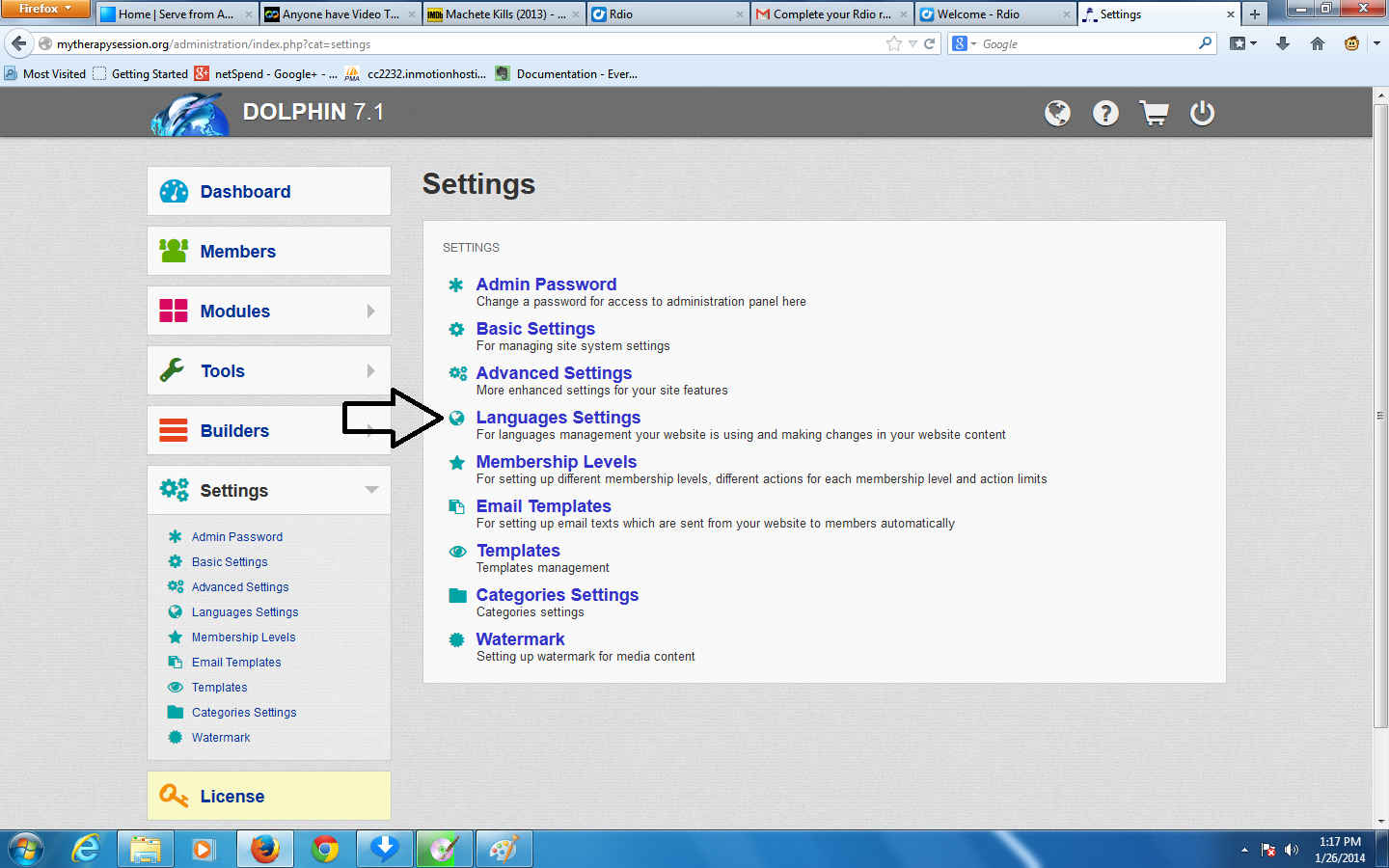The height and width of the screenshot is (868, 1389).
Task: Click the shopping cart icon in header
Action: click(x=1154, y=113)
